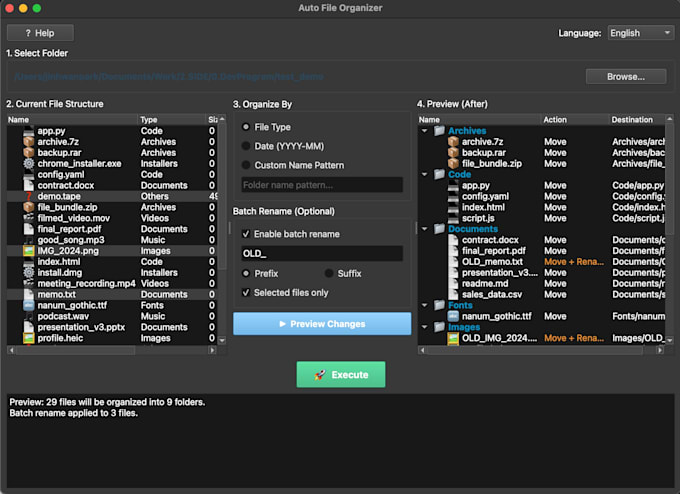The image size is (680, 494).
Task: Choose the Suffix radio button
Action: pyautogui.click(x=329, y=273)
